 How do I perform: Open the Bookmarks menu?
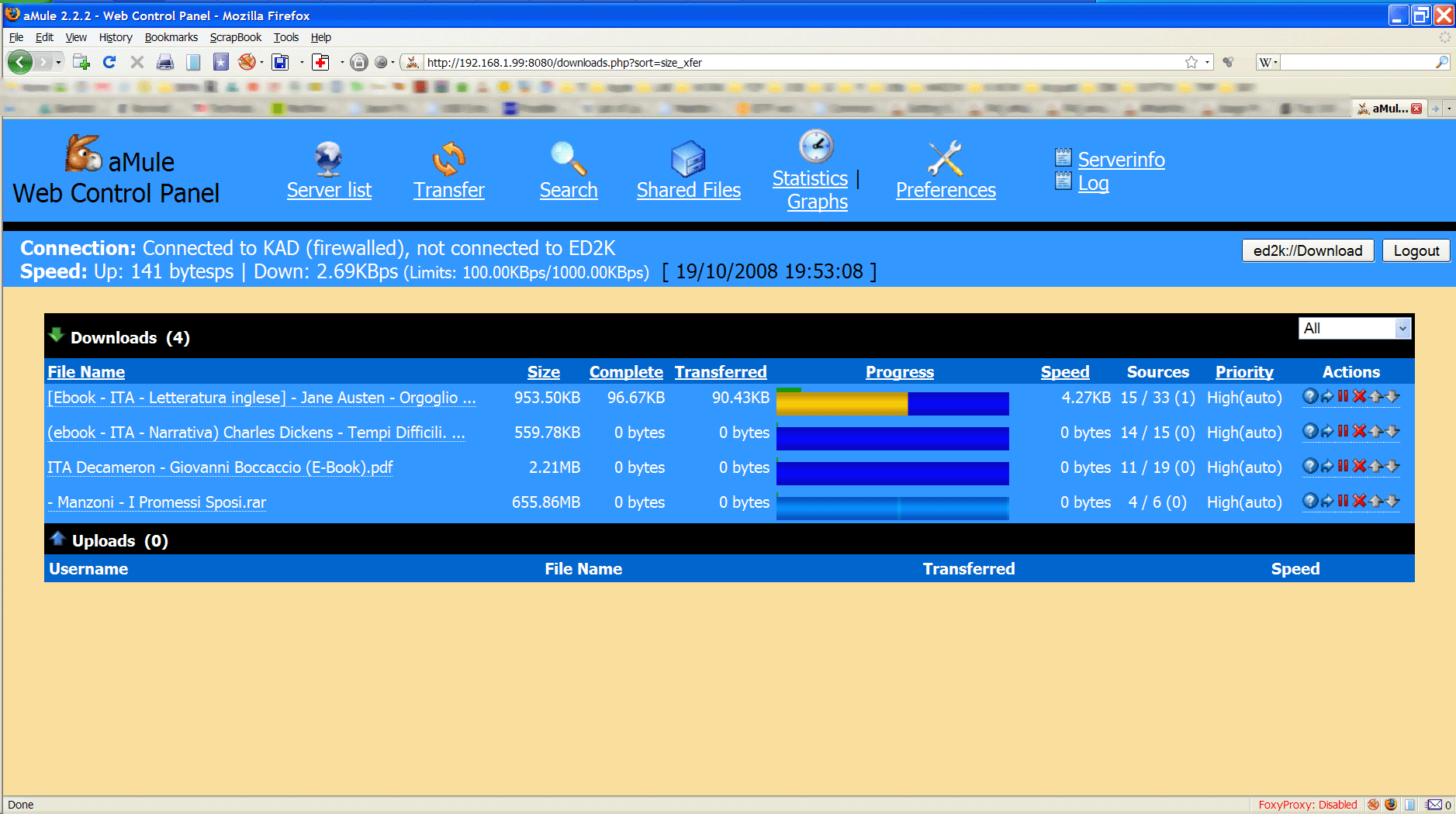pos(171,37)
